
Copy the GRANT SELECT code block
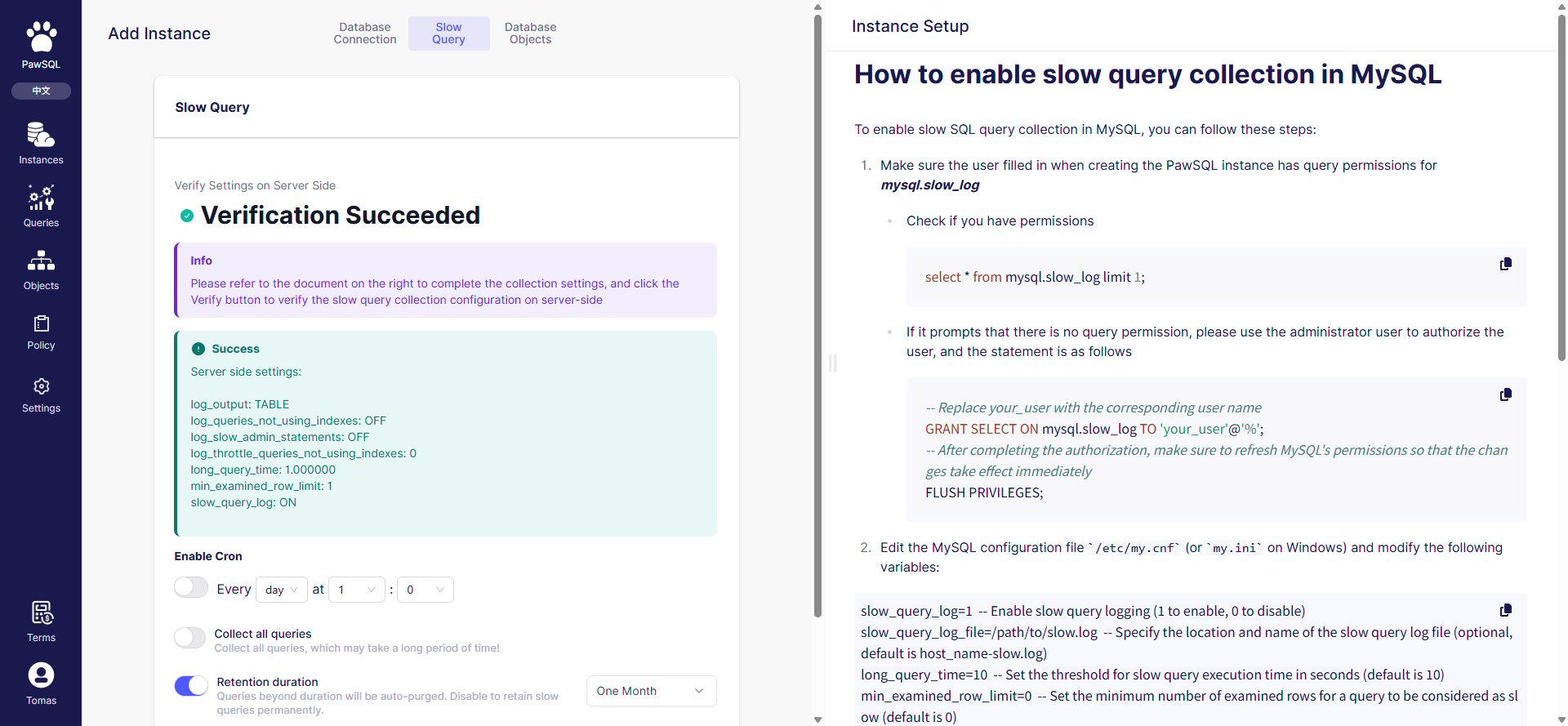1506,394
